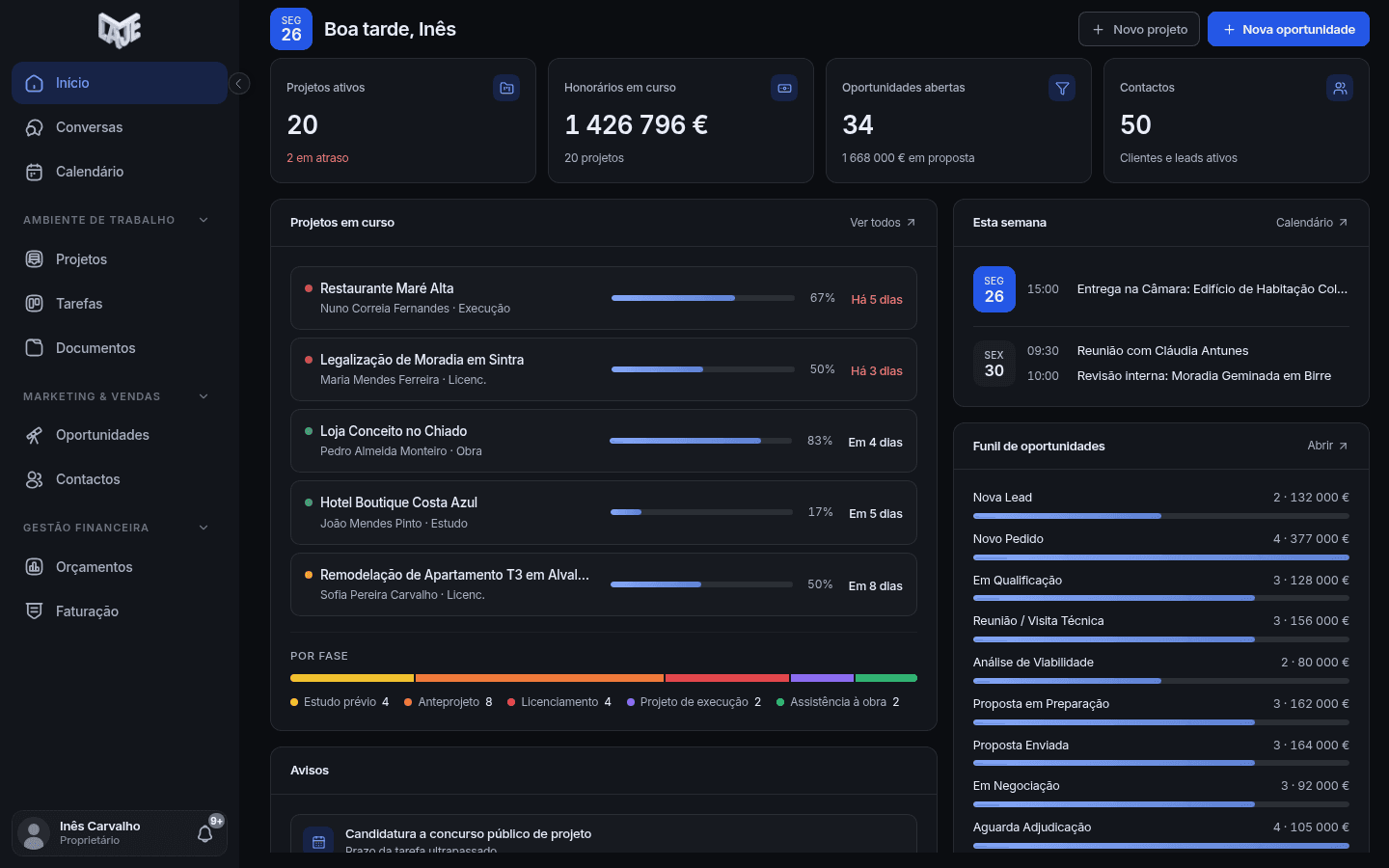Click the Faturação icon in sidebar
The height and width of the screenshot is (868, 1389).
tap(34, 611)
